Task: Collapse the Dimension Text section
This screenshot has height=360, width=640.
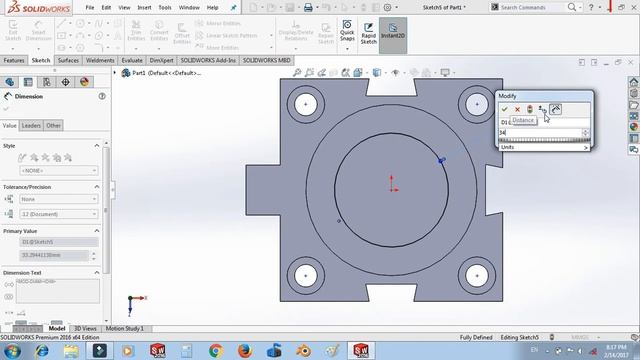Action: (97, 273)
